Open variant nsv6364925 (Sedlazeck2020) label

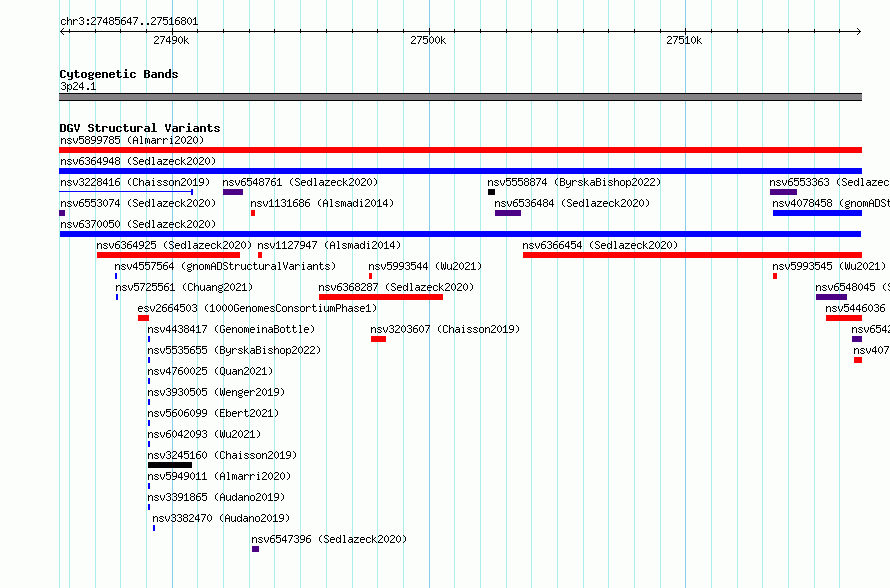pos(174,245)
